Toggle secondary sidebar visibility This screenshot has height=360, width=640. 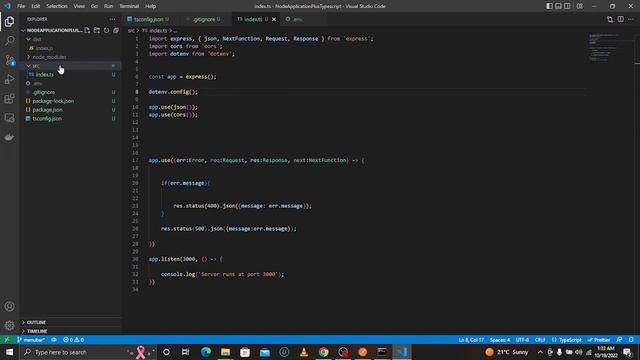567,6
